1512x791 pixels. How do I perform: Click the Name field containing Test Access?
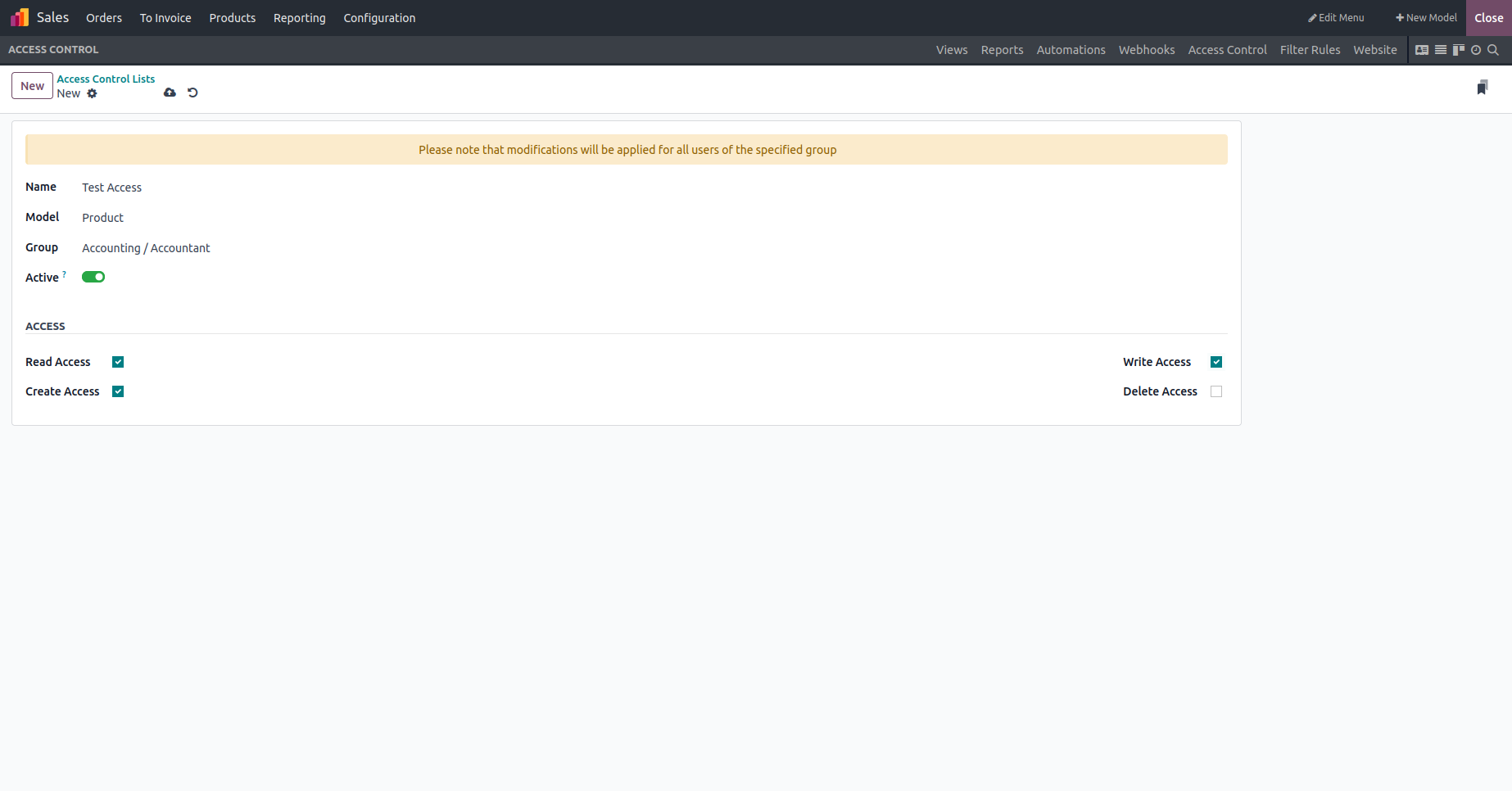coord(111,188)
